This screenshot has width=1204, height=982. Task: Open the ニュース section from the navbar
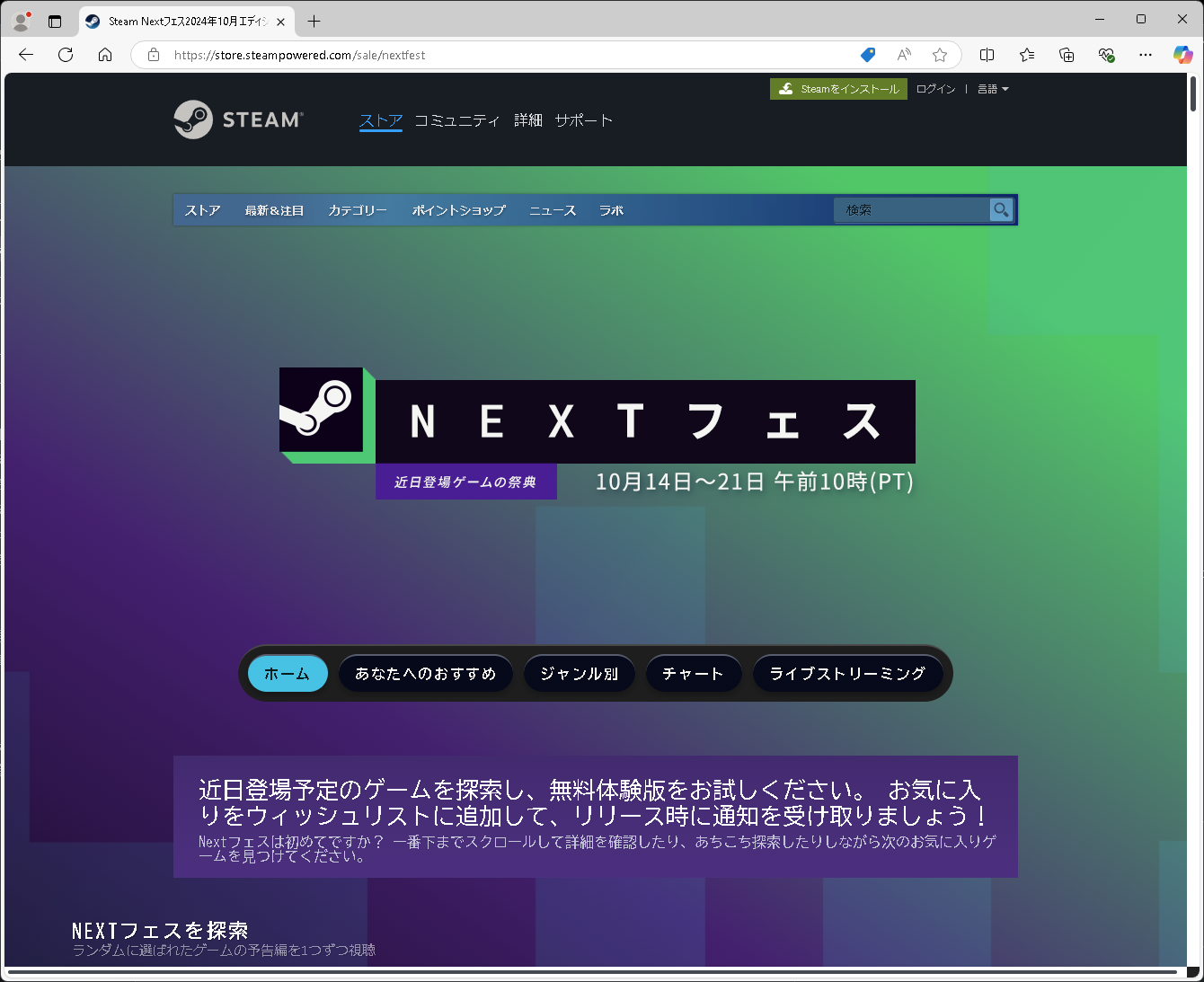[x=552, y=209]
